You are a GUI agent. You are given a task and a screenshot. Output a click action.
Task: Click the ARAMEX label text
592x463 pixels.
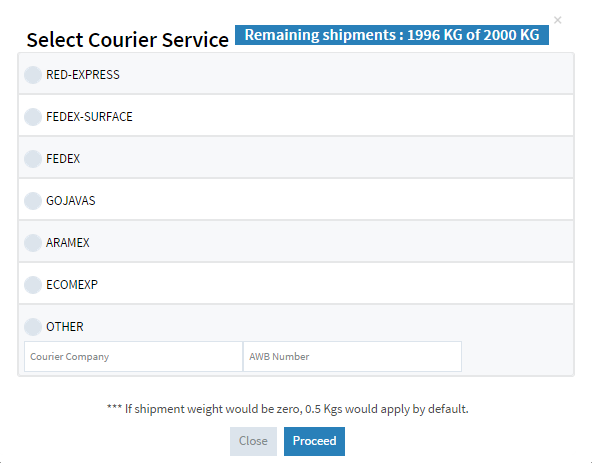pyautogui.click(x=68, y=242)
